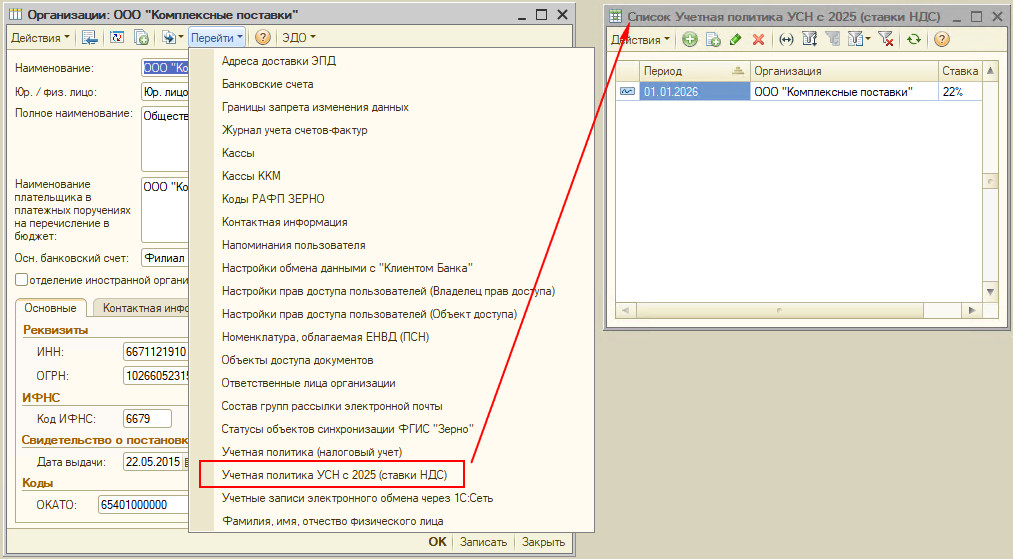The image size is (1013, 559).
Task: Click the enter-based-on document arrow icon
Action: 169,37
